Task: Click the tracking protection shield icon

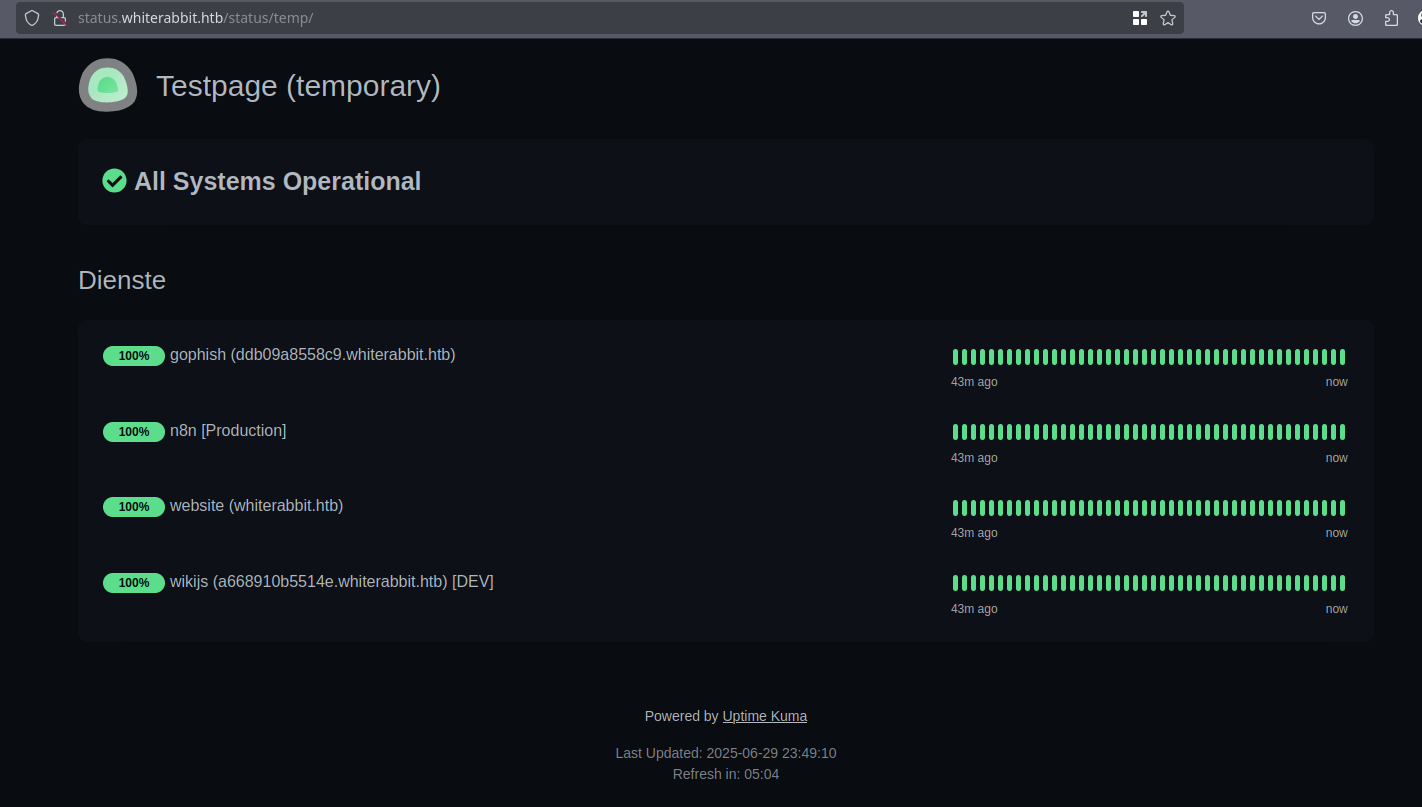Action: click(32, 18)
